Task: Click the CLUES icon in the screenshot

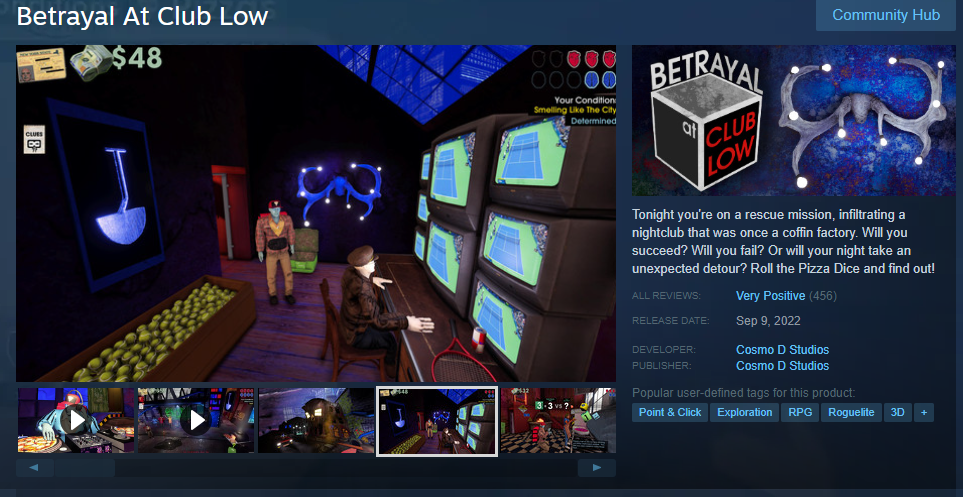Action: (x=34, y=139)
